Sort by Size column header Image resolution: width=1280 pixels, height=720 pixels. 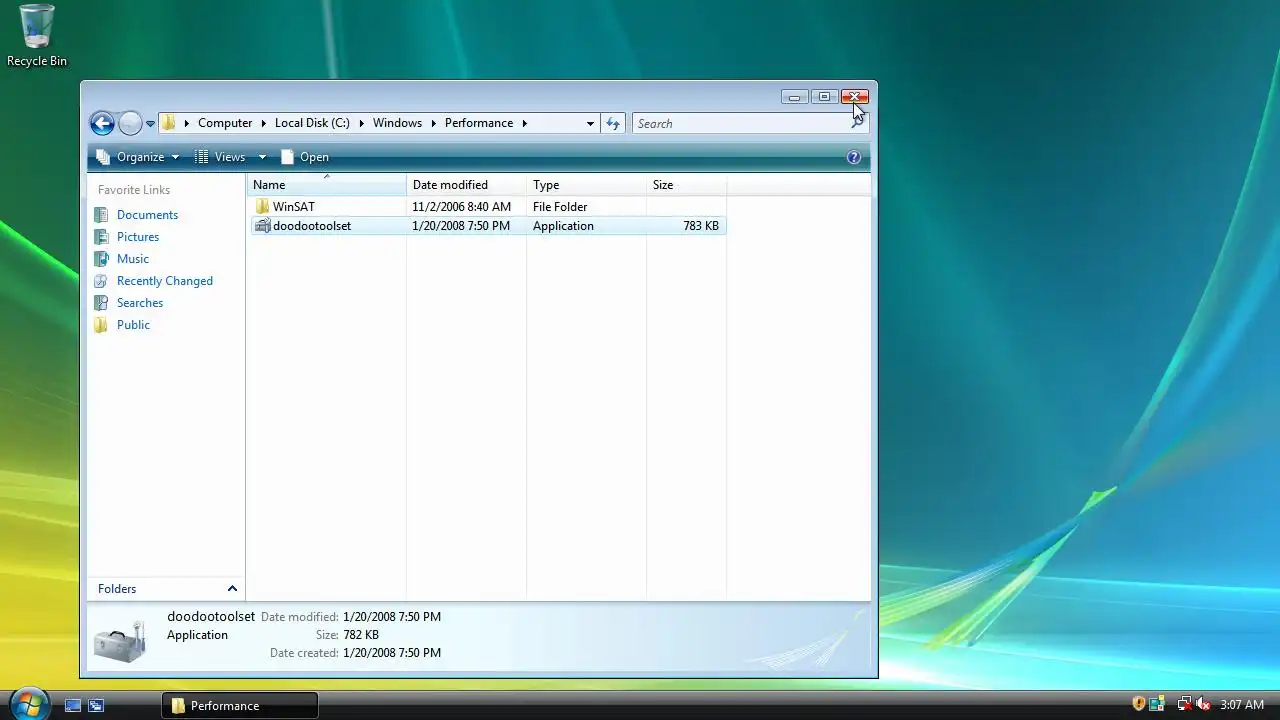686,185
